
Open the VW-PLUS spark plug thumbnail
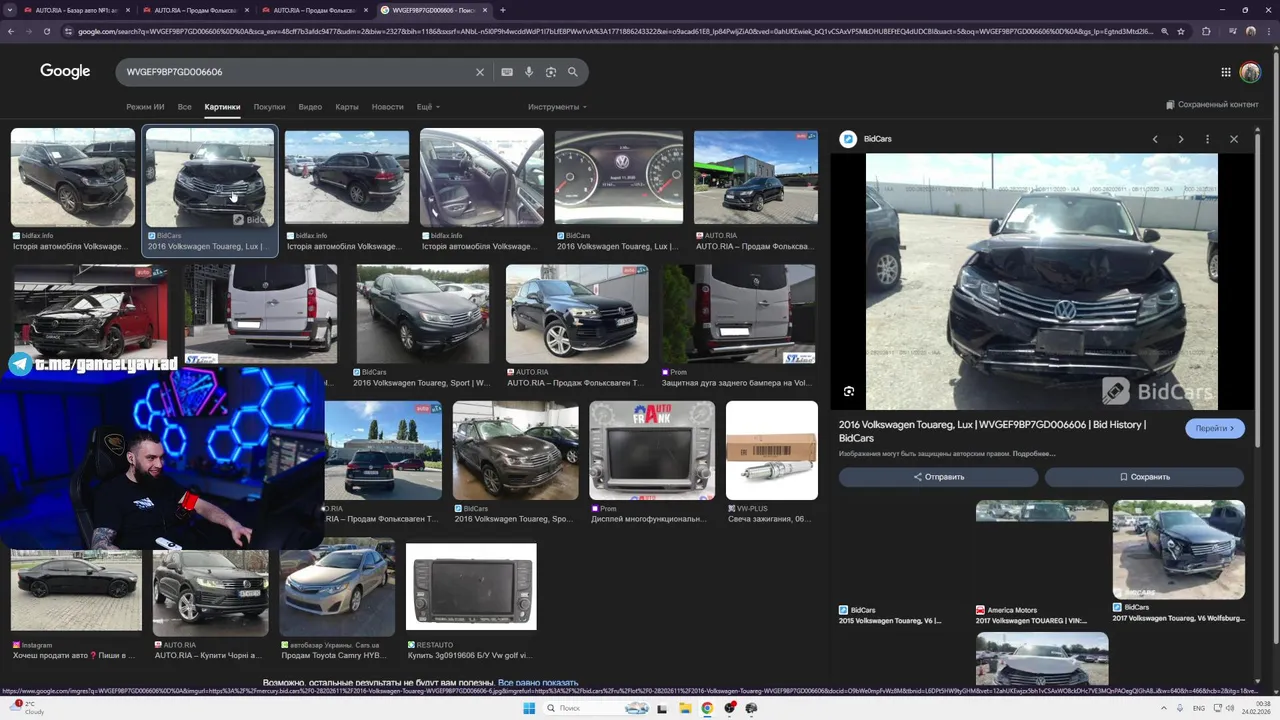[x=772, y=450]
